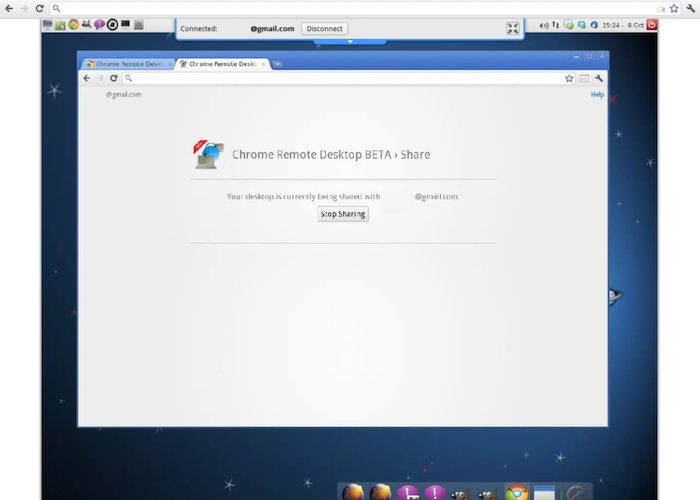Minimize the remote Chrome window

(576, 57)
